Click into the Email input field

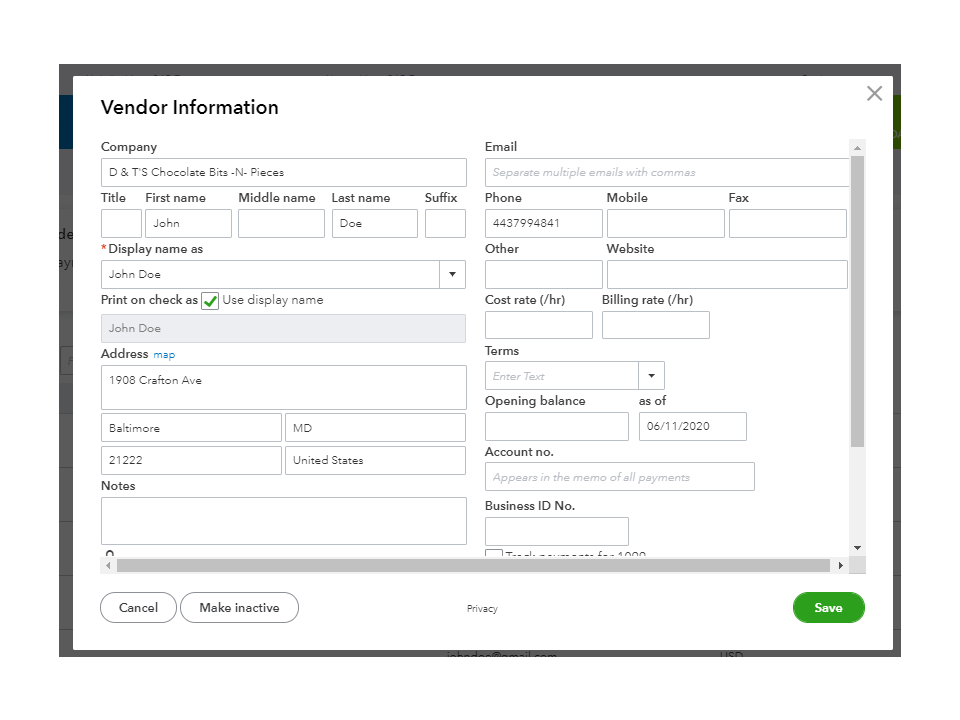[667, 173]
